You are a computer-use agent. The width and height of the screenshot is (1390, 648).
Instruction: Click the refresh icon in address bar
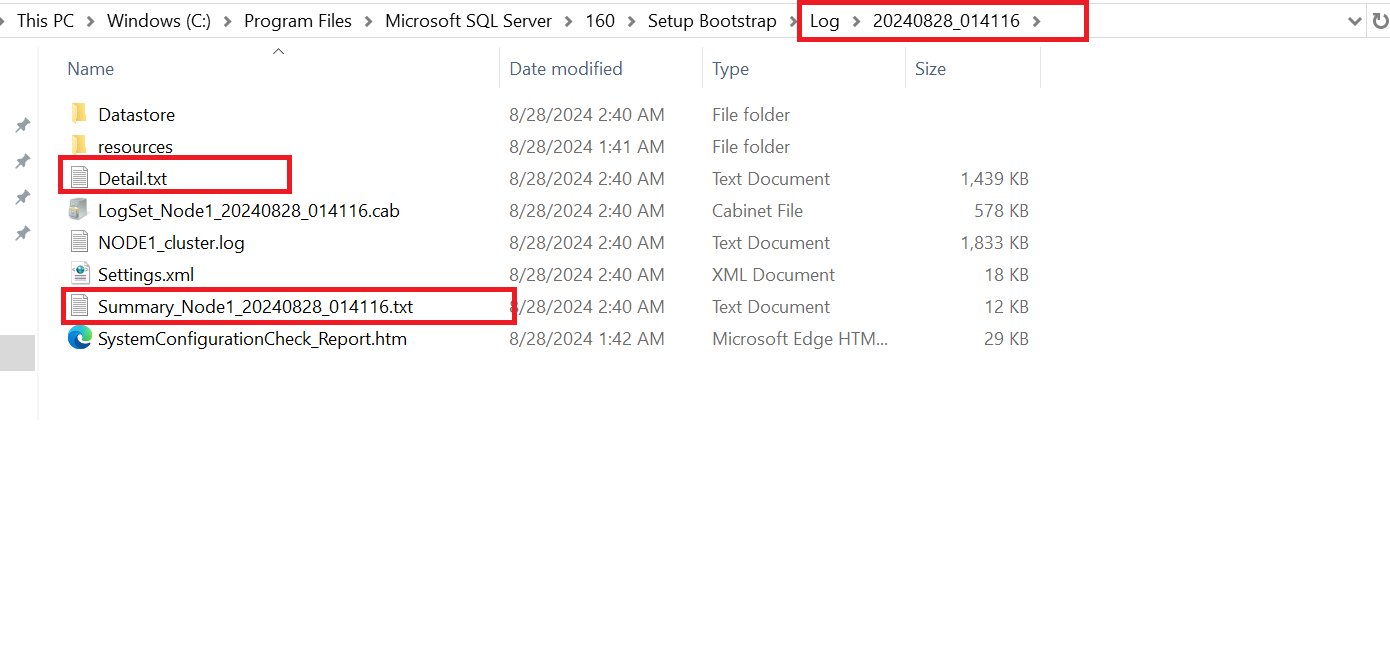pos(1382,20)
